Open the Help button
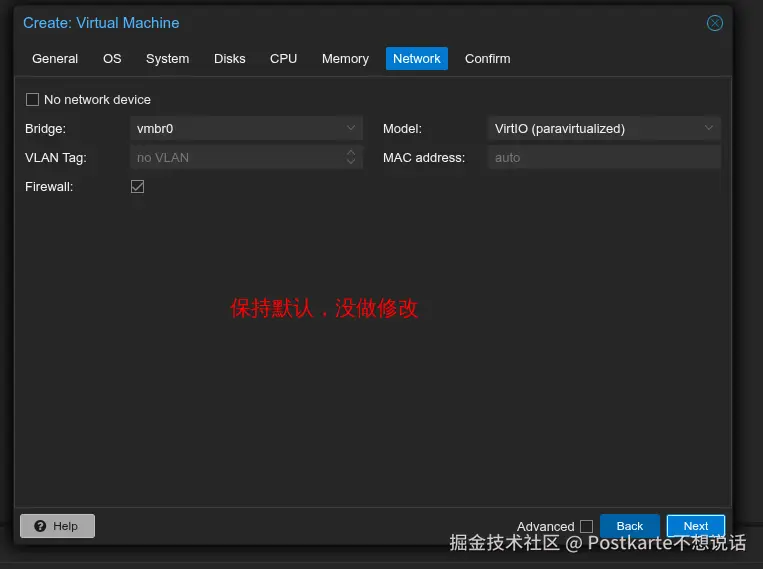 pos(57,526)
